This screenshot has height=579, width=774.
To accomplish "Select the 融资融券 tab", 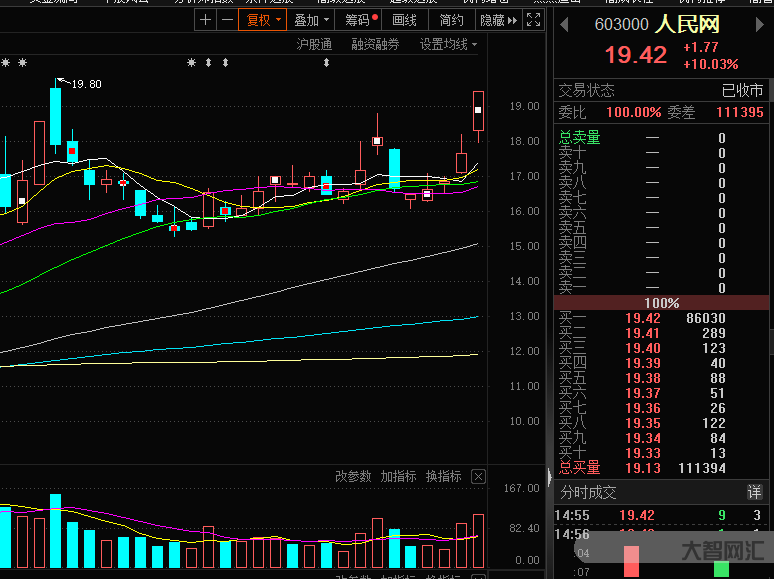I will click(375, 44).
